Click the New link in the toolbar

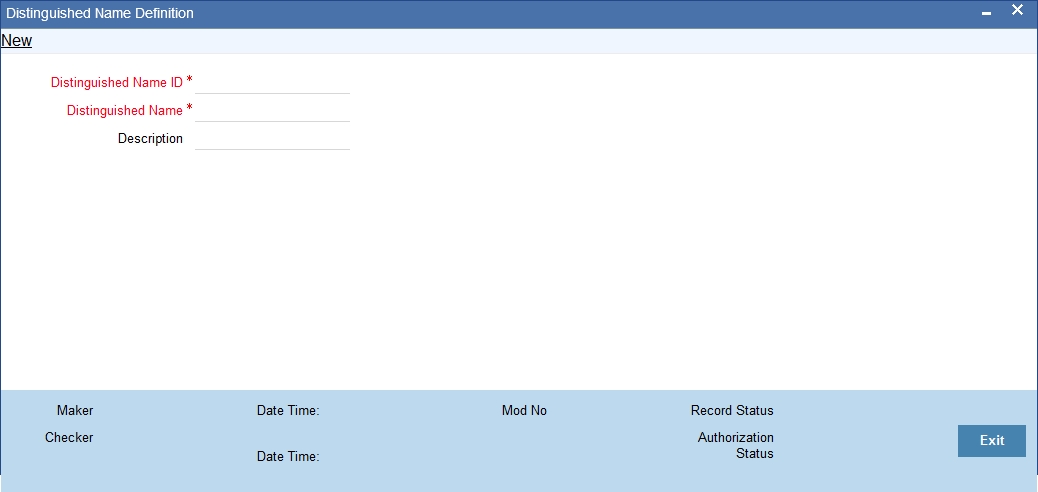coord(17,40)
